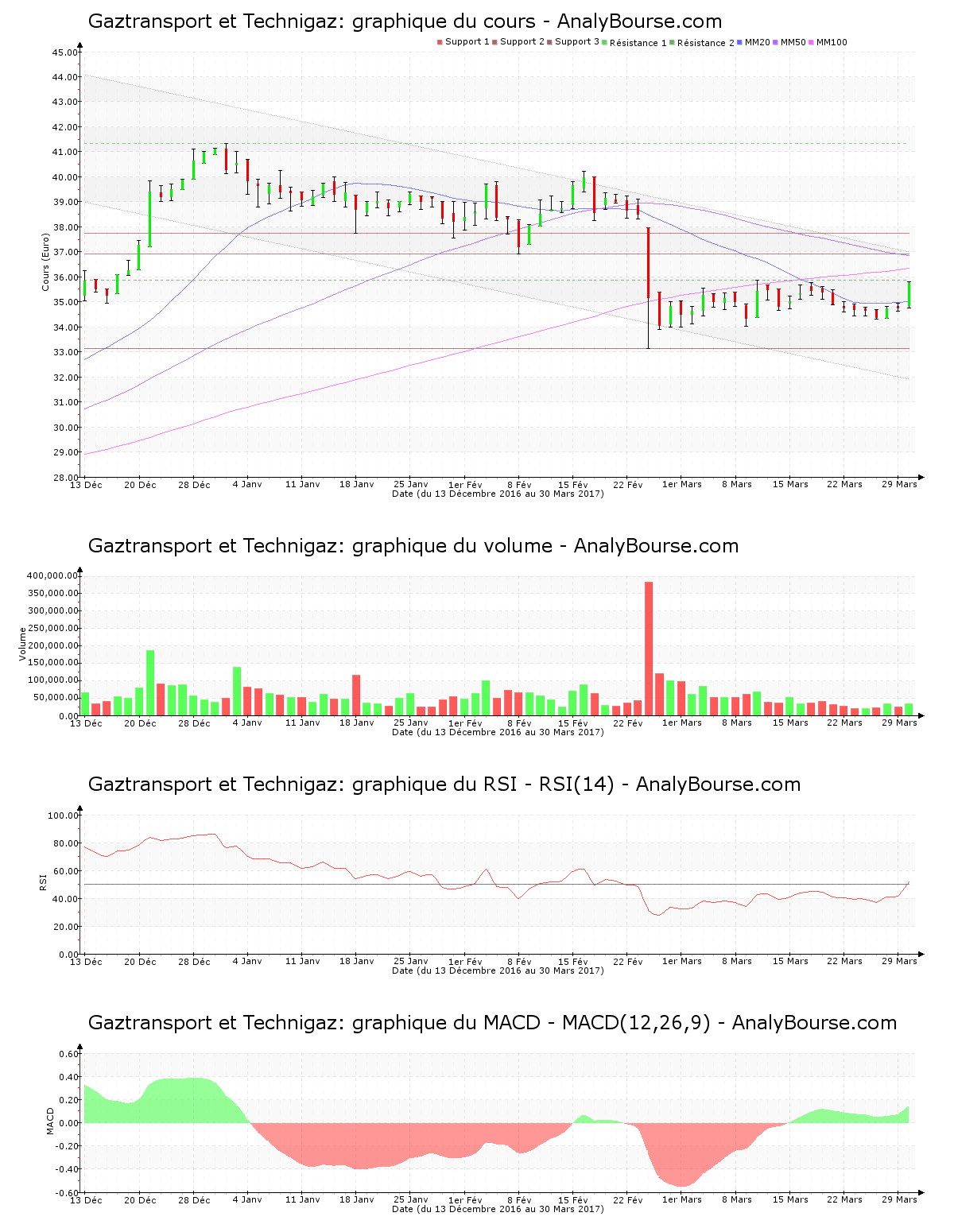The image size is (954, 1232).
Task: Click the MM100 pink legend square
Action: [x=812, y=42]
